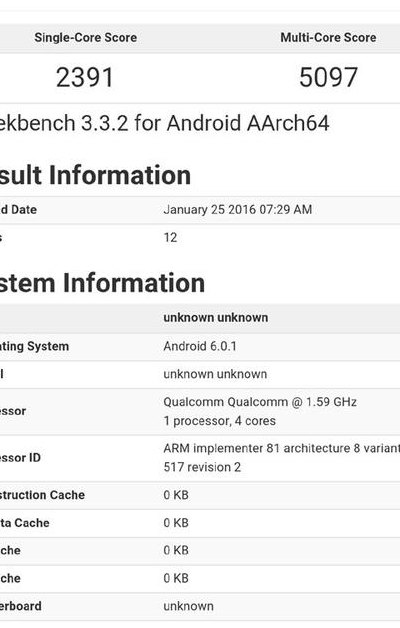Click the Motherboard value unknown
The image size is (400, 628).
tap(188, 606)
